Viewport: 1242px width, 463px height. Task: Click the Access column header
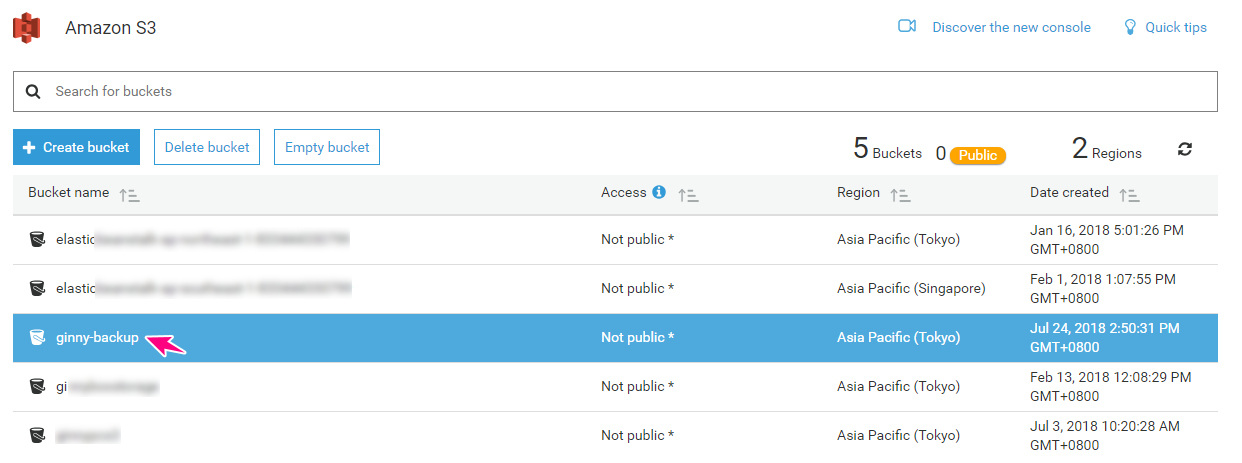[x=624, y=192]
